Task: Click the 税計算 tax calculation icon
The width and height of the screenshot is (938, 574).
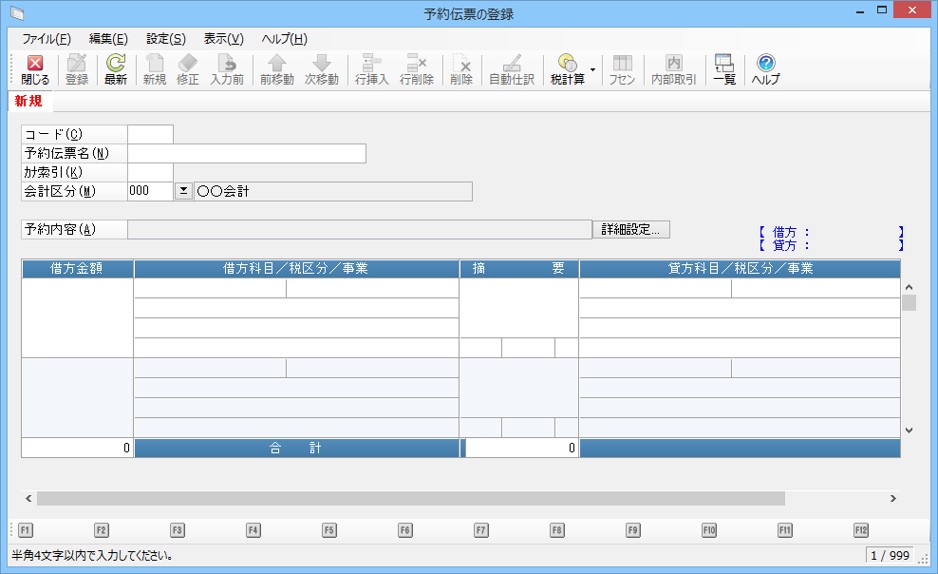Action: 567,69
